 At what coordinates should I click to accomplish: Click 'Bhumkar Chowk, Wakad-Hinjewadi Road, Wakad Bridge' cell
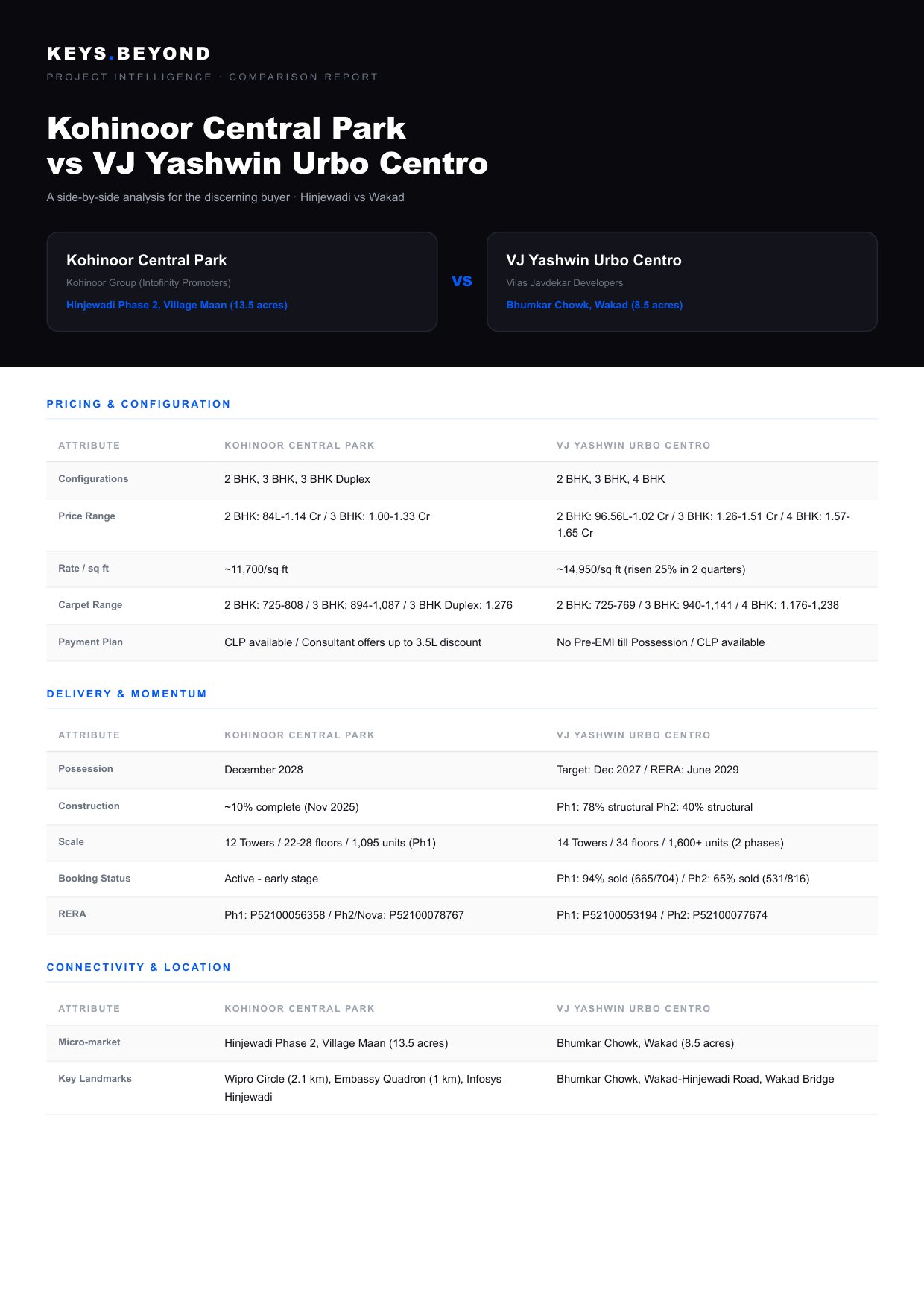coord(695,1079)
